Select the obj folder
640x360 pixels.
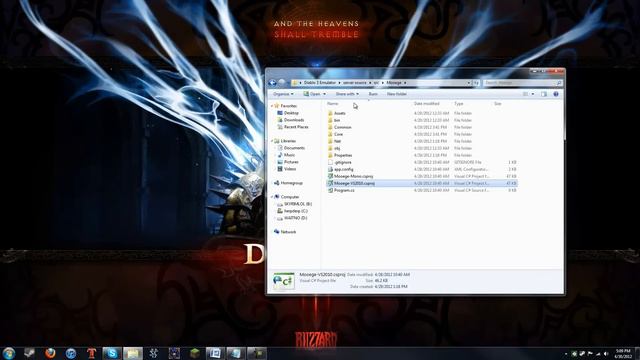(334, 148)
